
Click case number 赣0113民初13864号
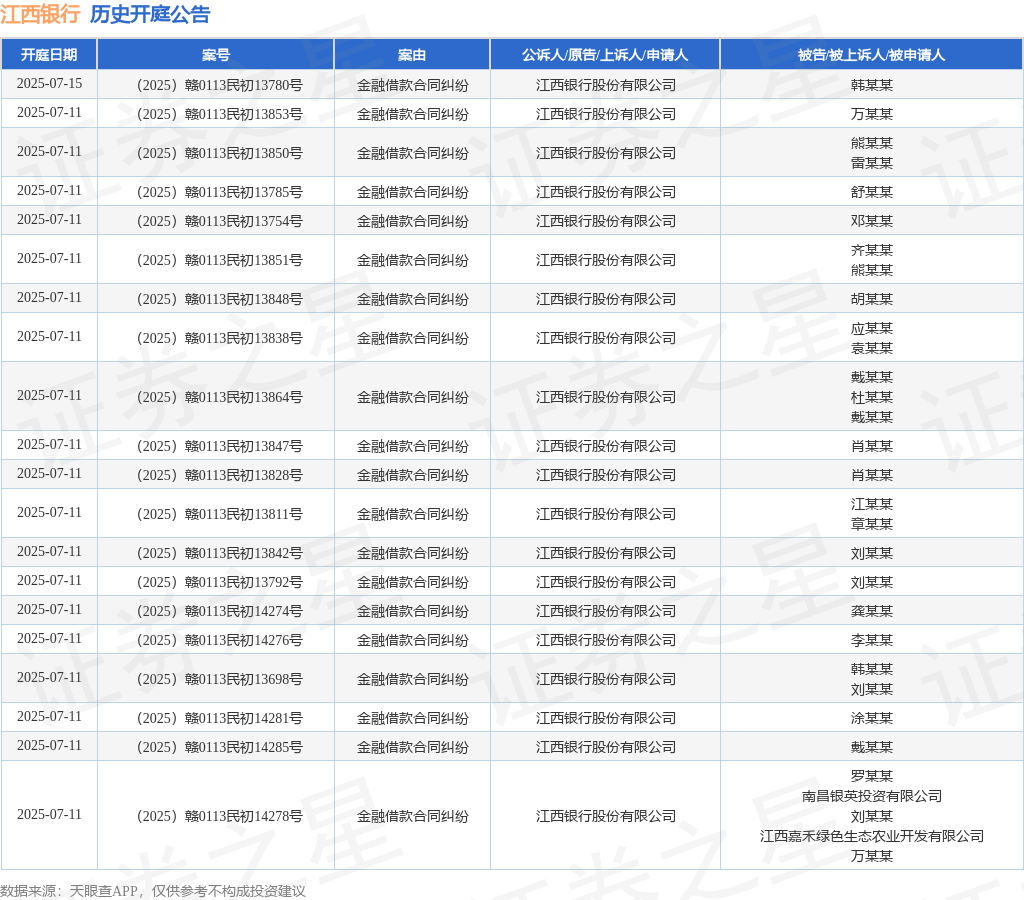[219, 397]
